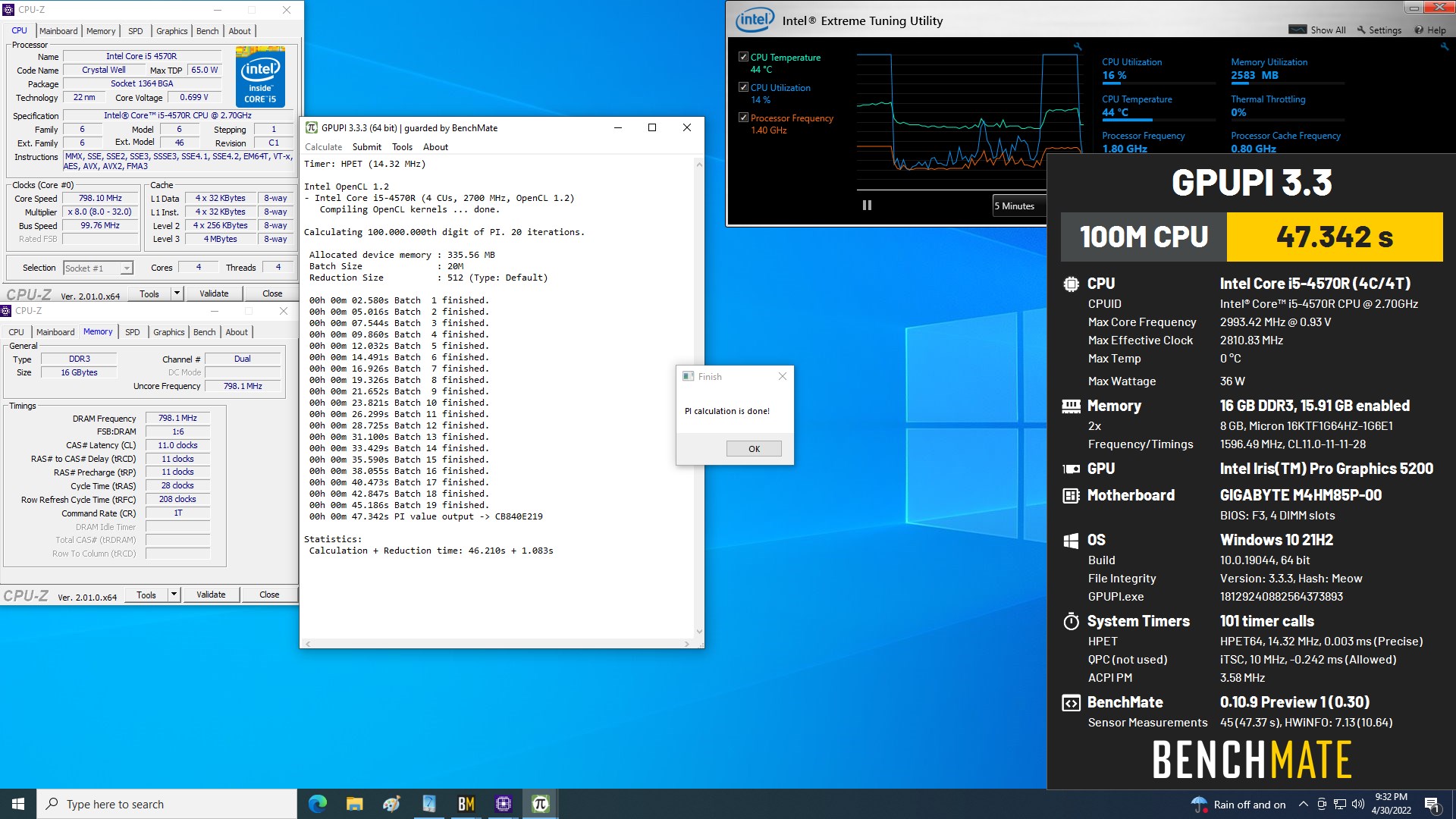The width and height of the screenshot is (1456, 819).
Task: Open the Submit menu in GPUPI
Action: tap(366, 147)
